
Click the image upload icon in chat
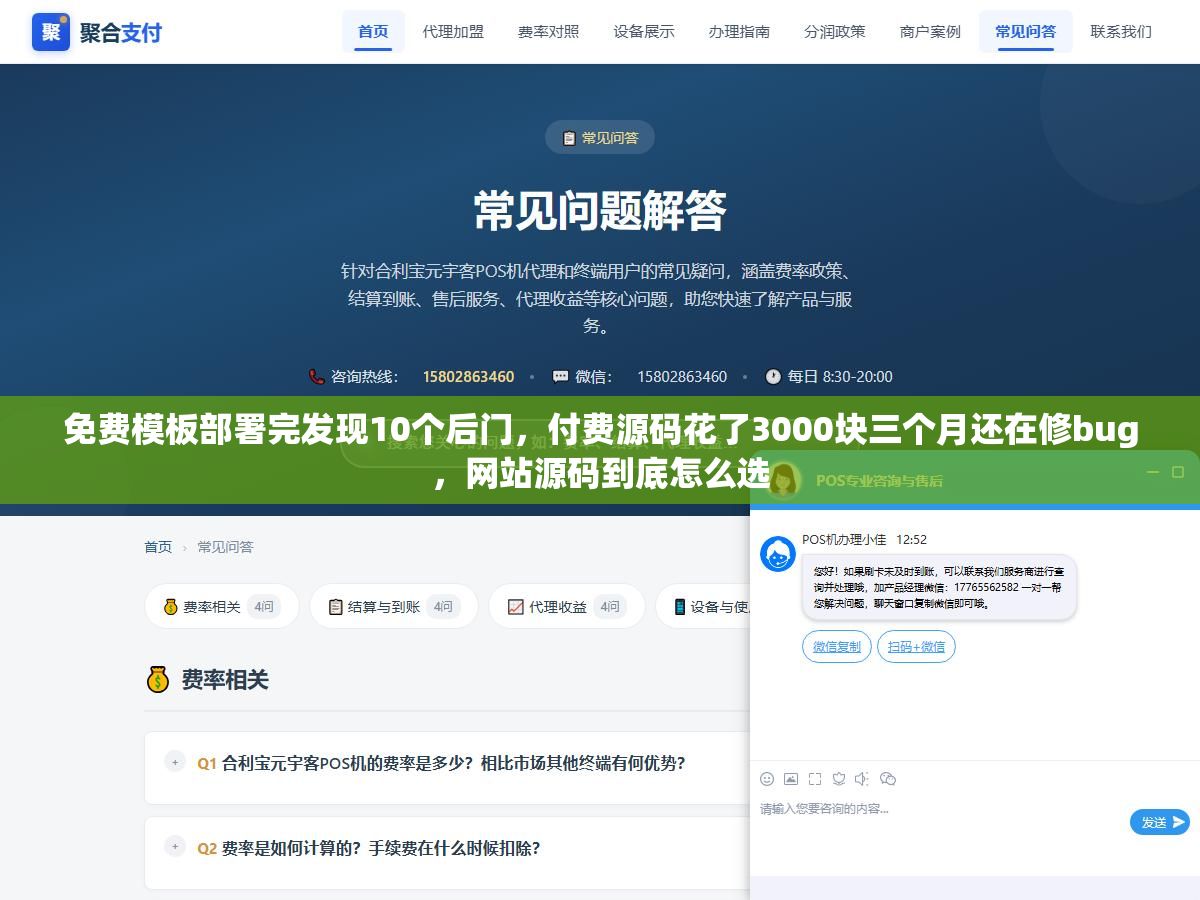pos(791,778)
